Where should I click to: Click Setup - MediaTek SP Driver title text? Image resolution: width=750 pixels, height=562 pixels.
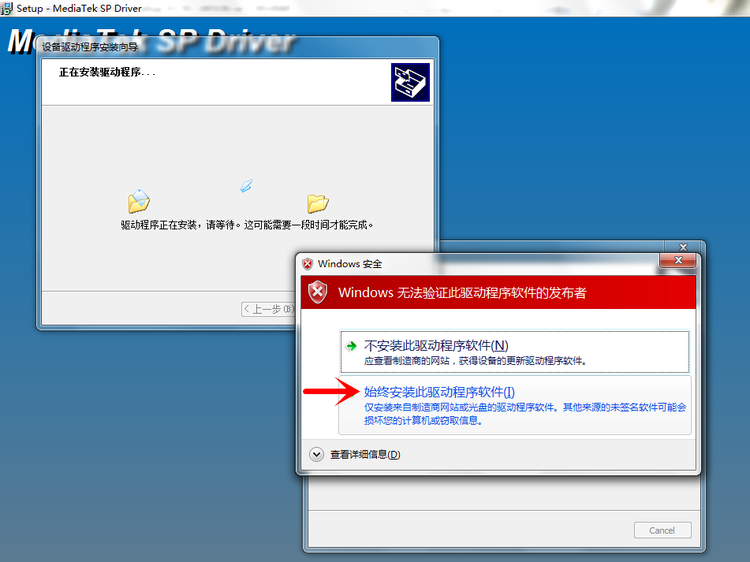click(x=79, y=8)
